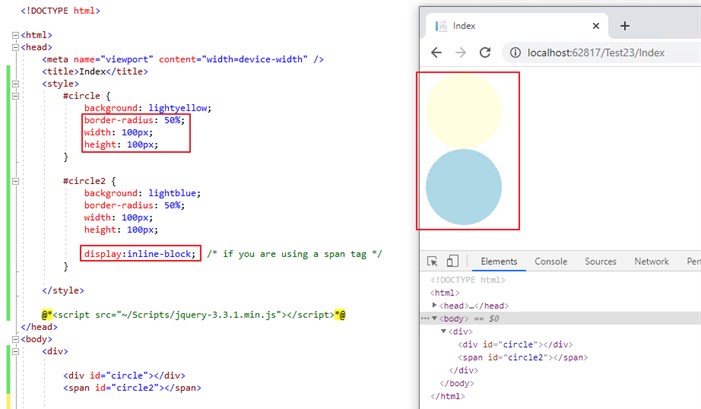Reload the Index page

[x=485, y=53]
